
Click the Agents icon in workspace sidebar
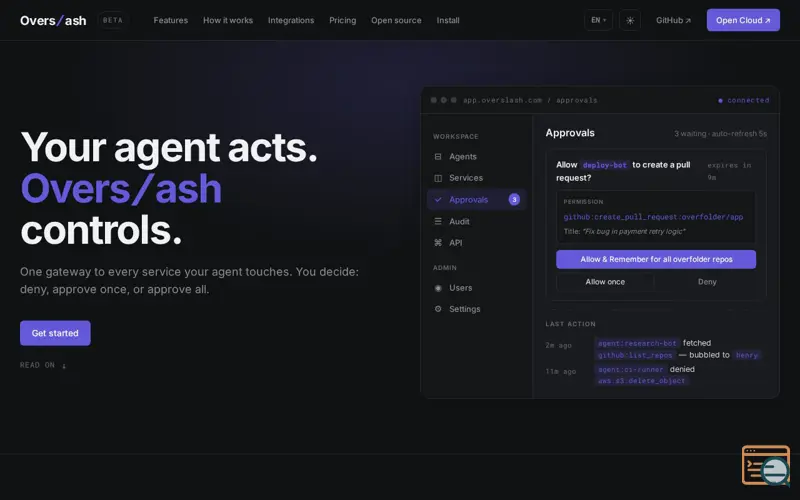point(438,157)
